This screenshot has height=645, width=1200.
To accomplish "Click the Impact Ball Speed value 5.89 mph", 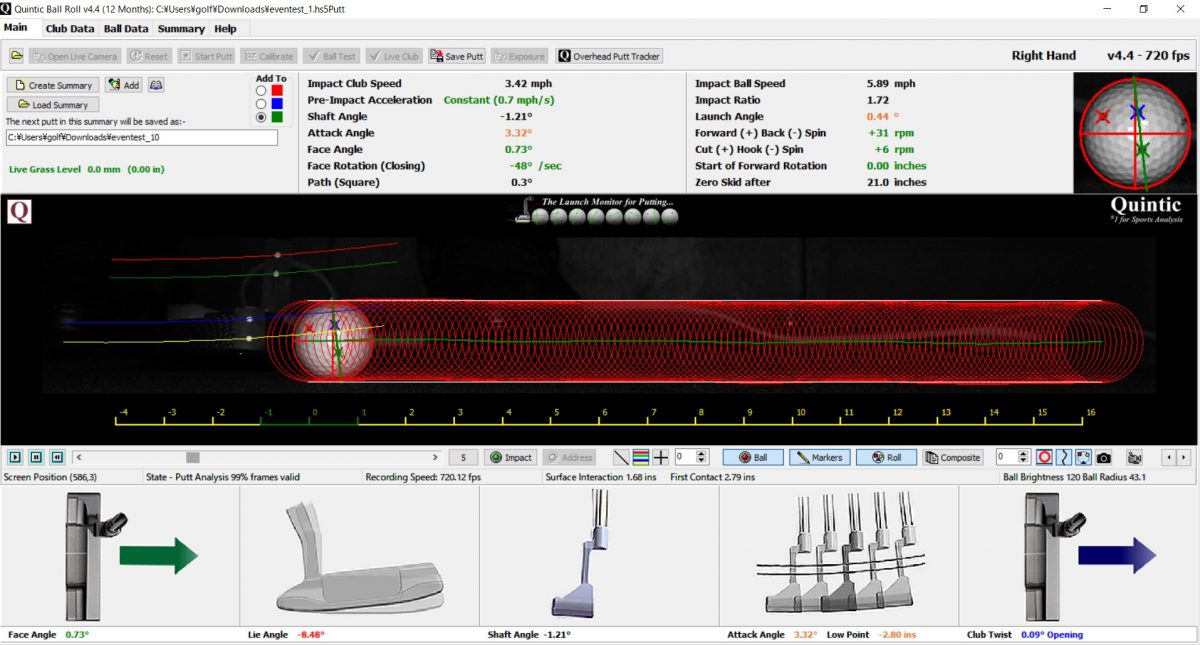I will point(891,84).
